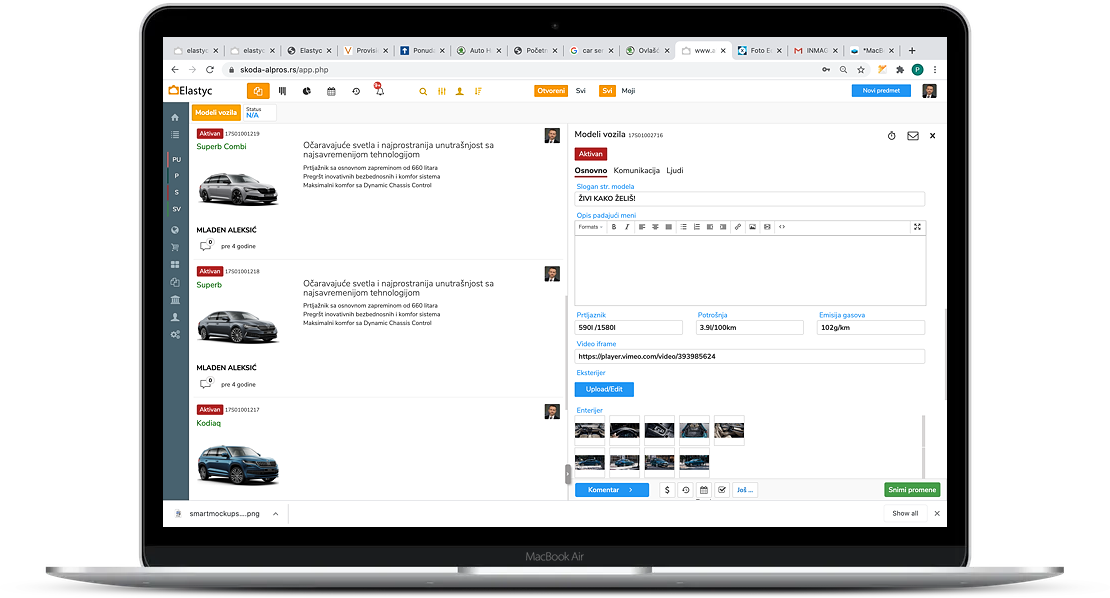Open the SV sidebar menu item

(x=176, y=209)
